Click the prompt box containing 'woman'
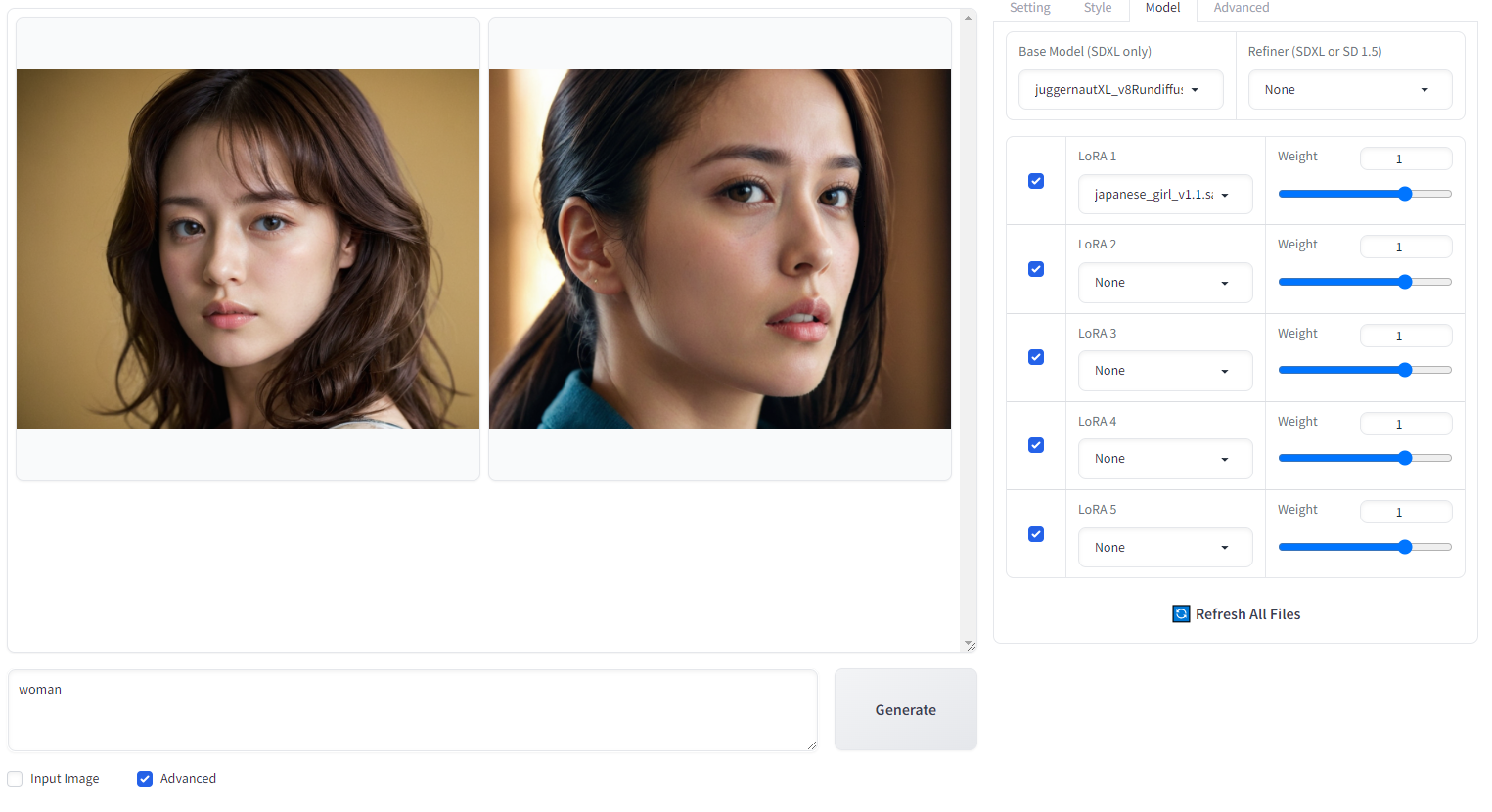1492x812 pixels. pyautogui.click(x=413, y=710)
